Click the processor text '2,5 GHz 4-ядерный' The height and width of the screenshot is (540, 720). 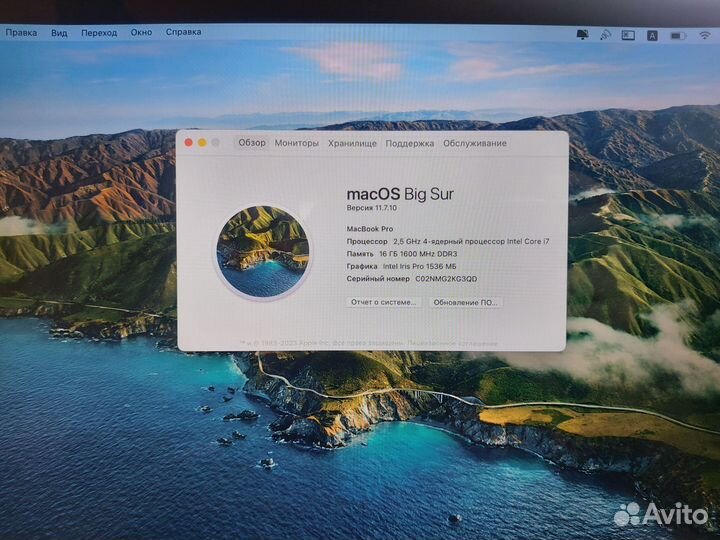(x=428, y=241)
